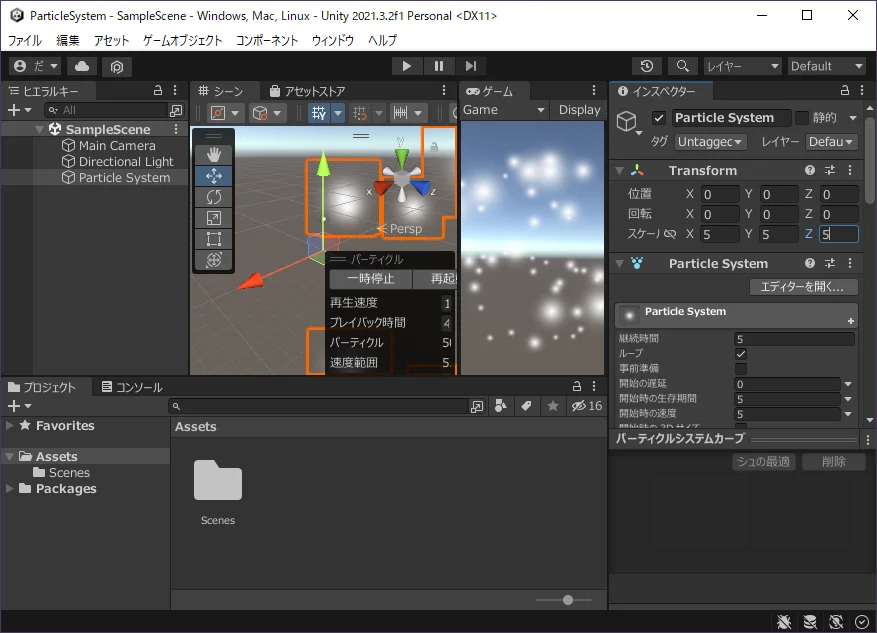Click the Scale Z input field

838,234
